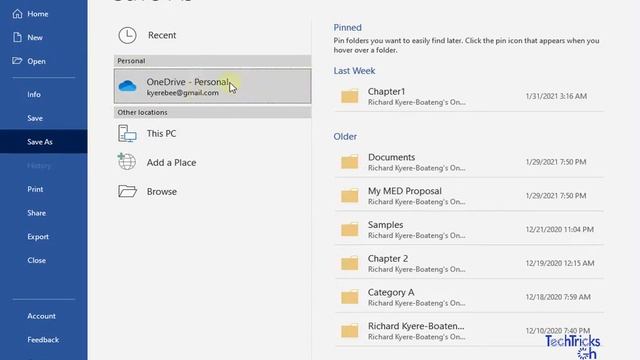Open the Feedback page
This screenshot has width=640, height=360.
tap(44, 340)
